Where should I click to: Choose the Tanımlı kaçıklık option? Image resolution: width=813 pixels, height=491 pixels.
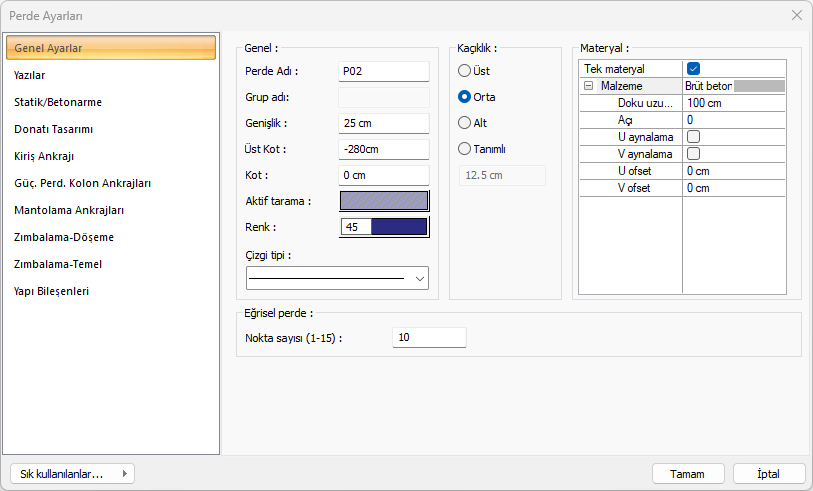tap(465, 149)
